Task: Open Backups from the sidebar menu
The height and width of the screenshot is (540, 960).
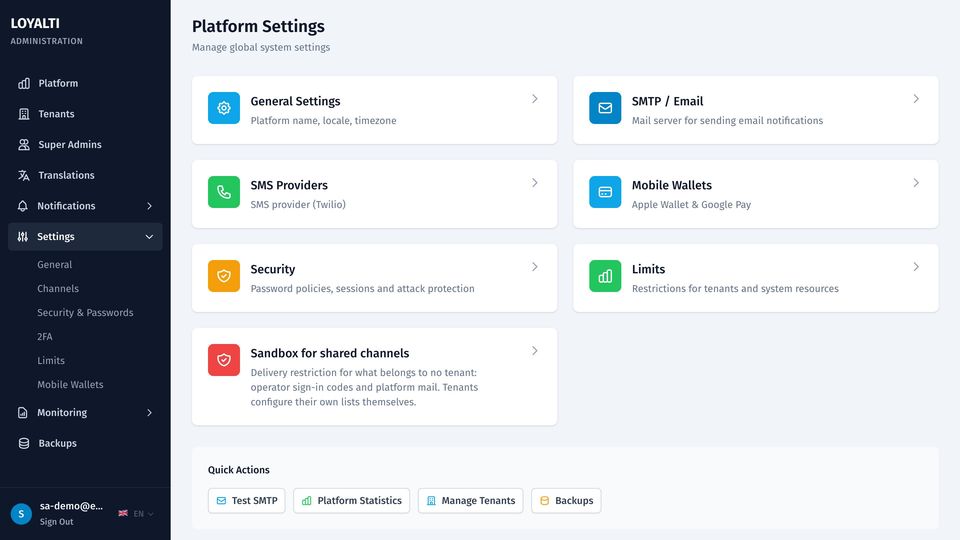Action: (85, 443)
